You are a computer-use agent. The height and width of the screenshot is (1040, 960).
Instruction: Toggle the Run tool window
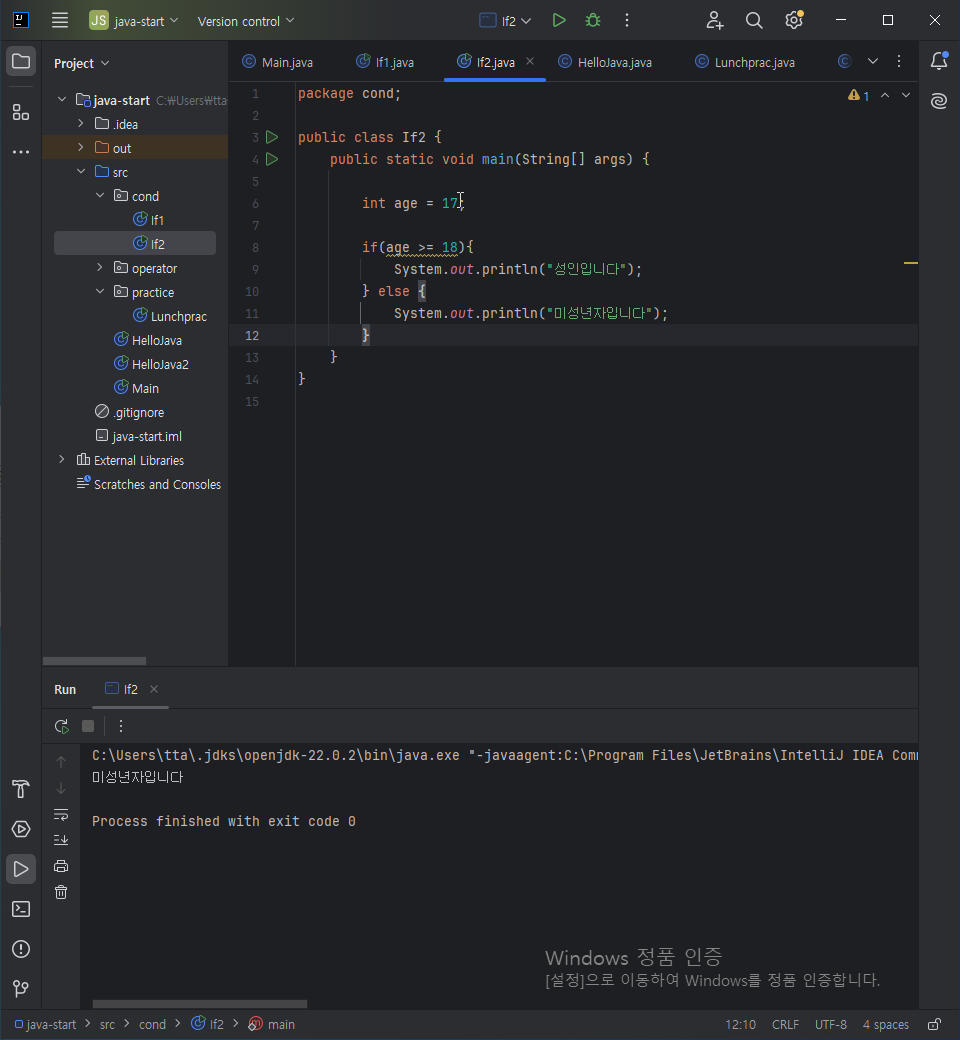pyautogui.click(x=21, y=869)
